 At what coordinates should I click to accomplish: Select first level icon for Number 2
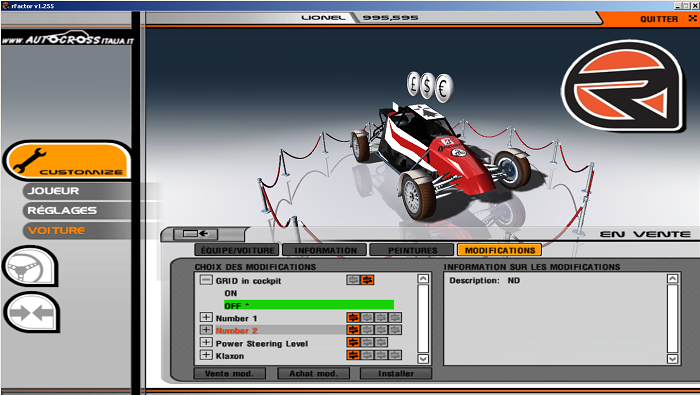click(353, 330)
